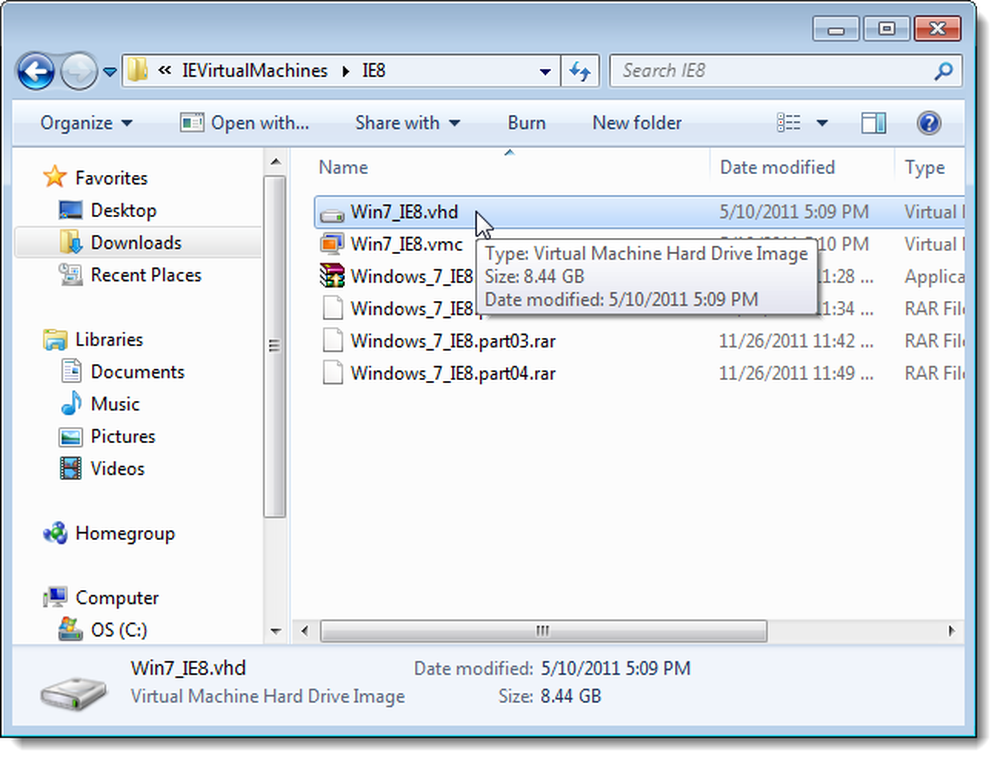The height and width of the screenshot is (761, 1000).
Task: Click the Pictures library icon
Action: pos(70,437)
